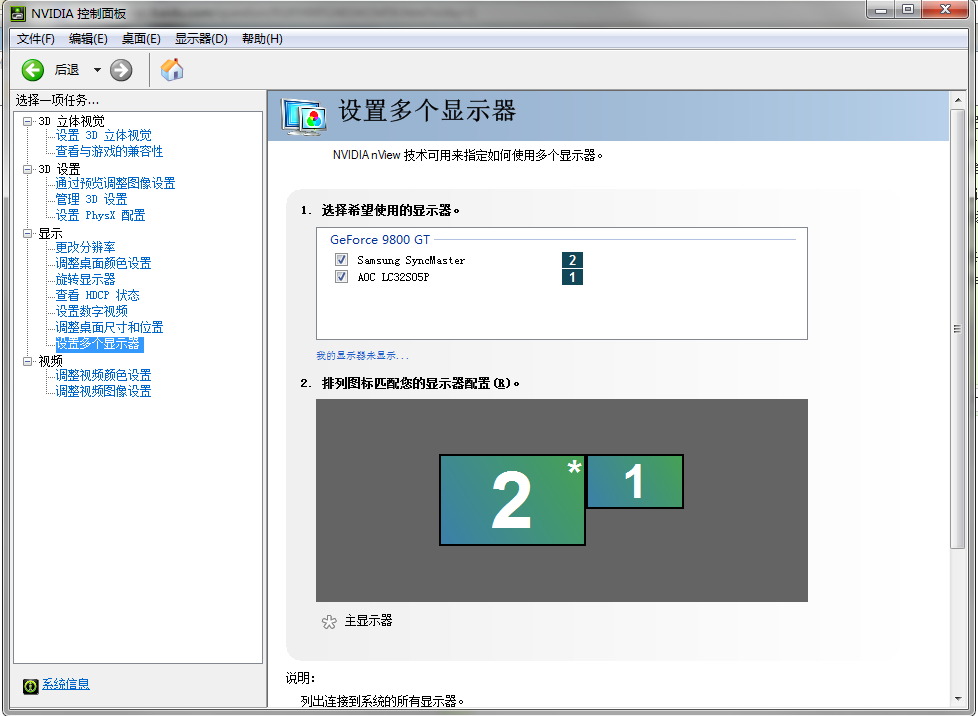Image resolution: width=978 pixels, height=716 pixels.
Task: Open the Back history dropdown arrow
Action: point(97,70)
